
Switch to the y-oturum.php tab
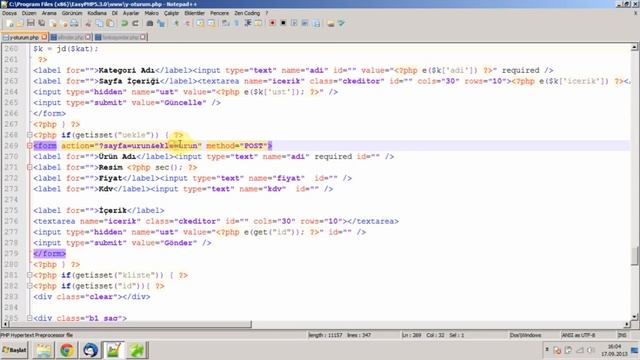pyautogui.click(x=23, y=37)
